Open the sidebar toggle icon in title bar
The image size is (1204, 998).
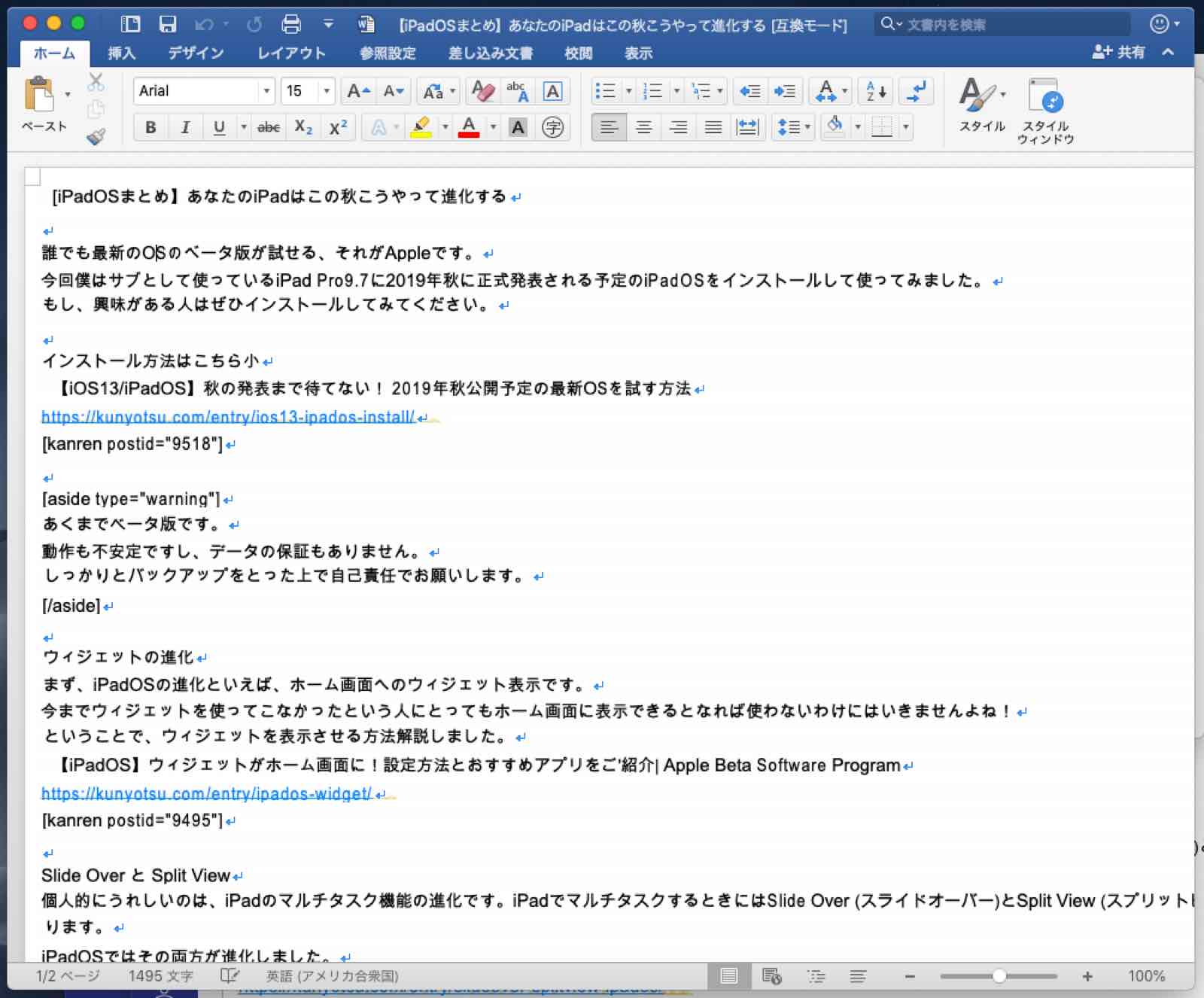click(x=130, y=24)
